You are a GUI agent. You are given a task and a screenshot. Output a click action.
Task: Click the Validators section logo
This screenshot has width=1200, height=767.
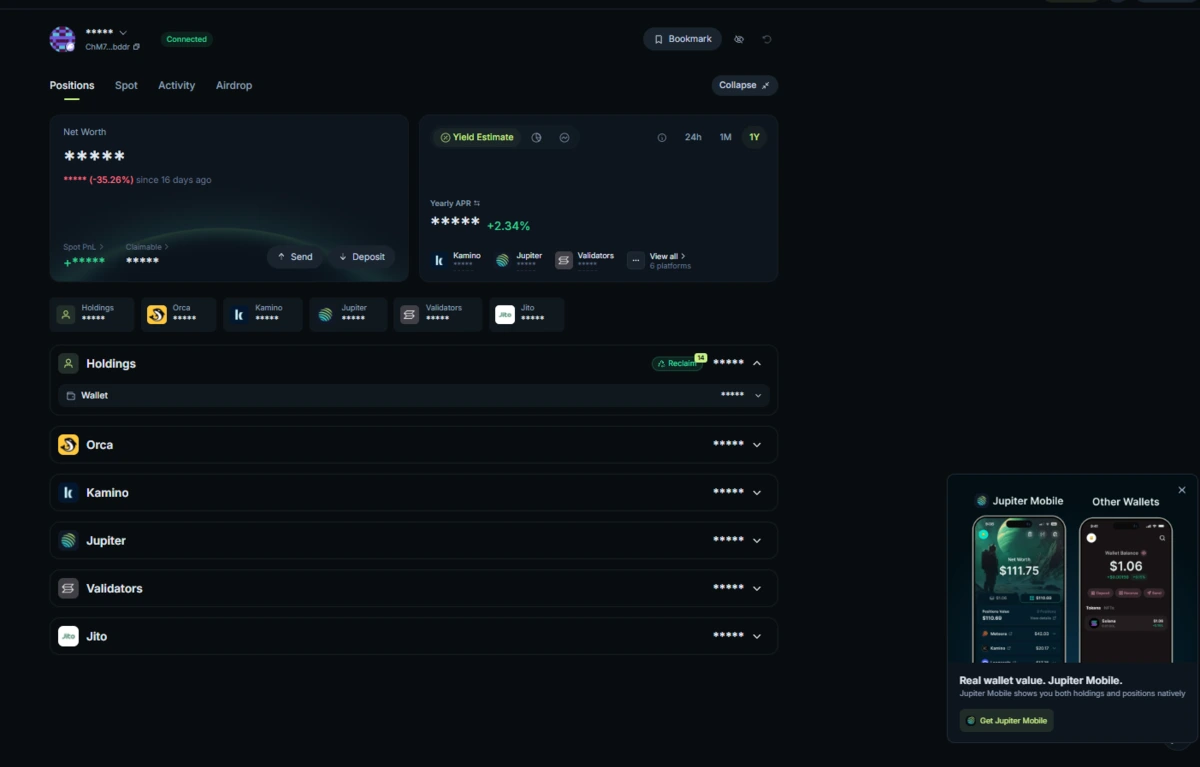(x=68, y=589)
